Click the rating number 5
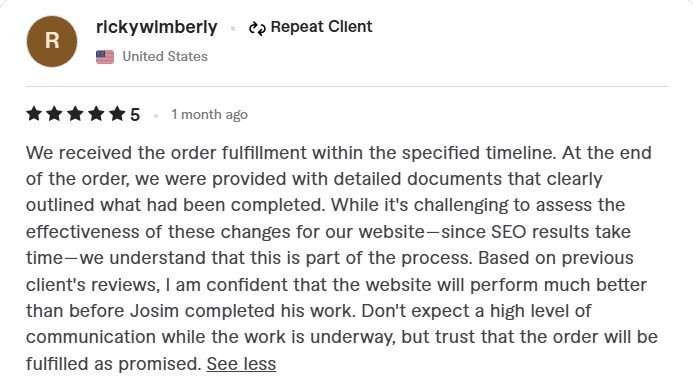693x391 pixels. 135,115
